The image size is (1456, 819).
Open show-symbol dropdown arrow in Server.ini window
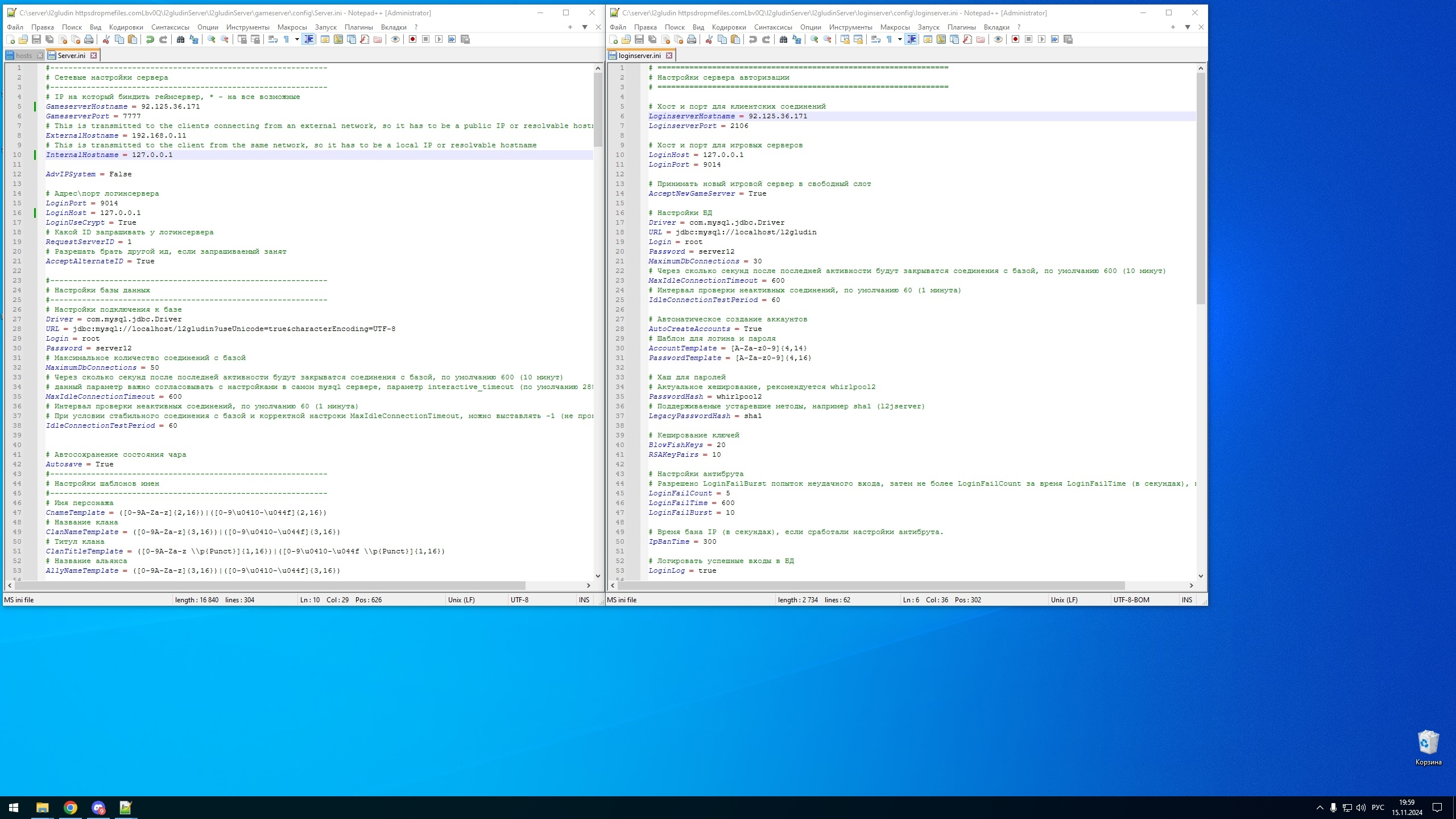tap(297, 39)
